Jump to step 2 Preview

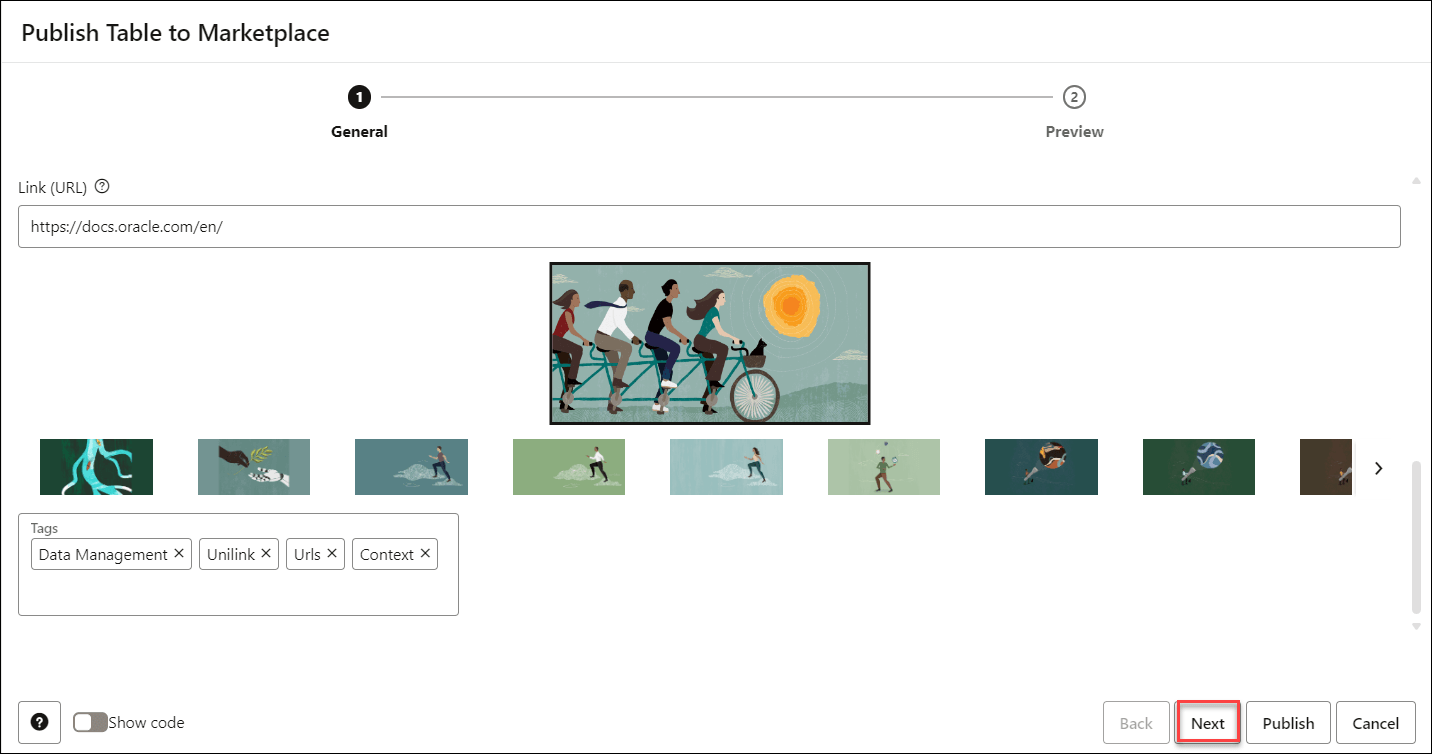(1074, 97)
